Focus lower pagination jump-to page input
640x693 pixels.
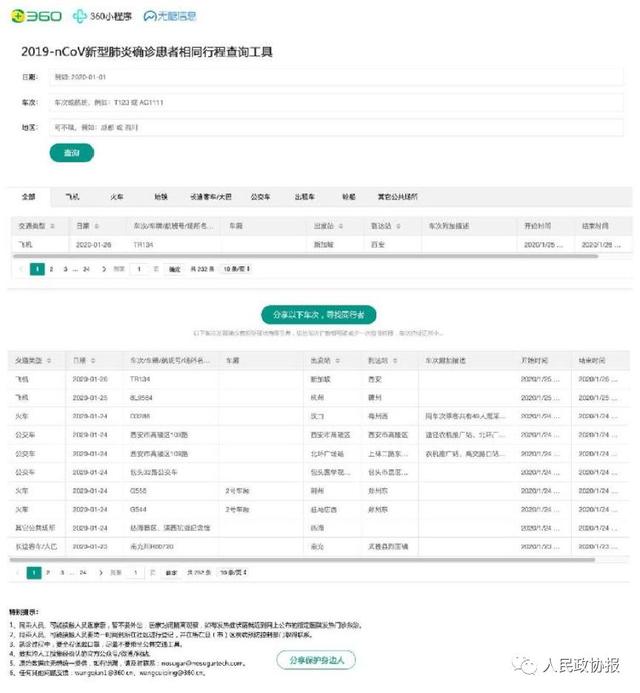[x=136, y=573]
